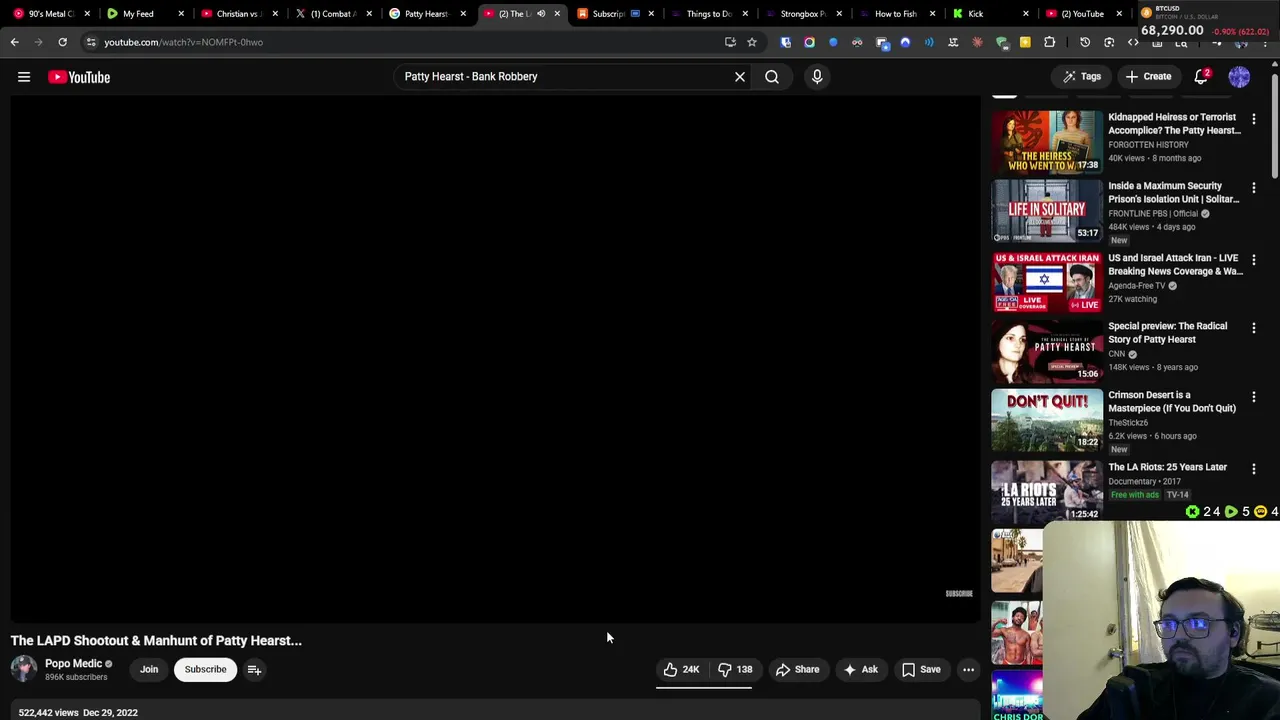Click the add-to-queue icon beside Subscribe

click(x=254, y=670)
